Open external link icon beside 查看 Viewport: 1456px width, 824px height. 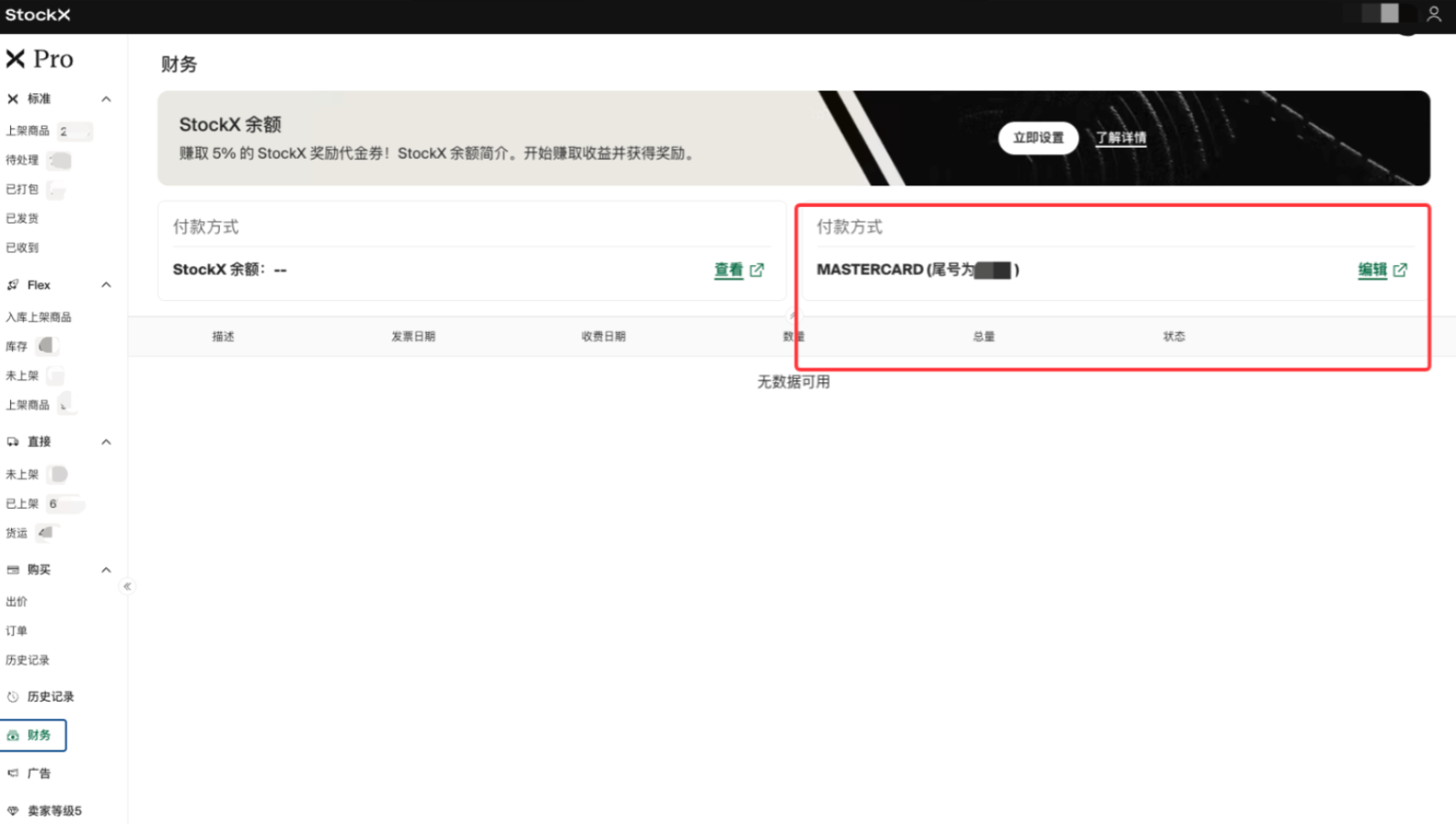(757, 270)
